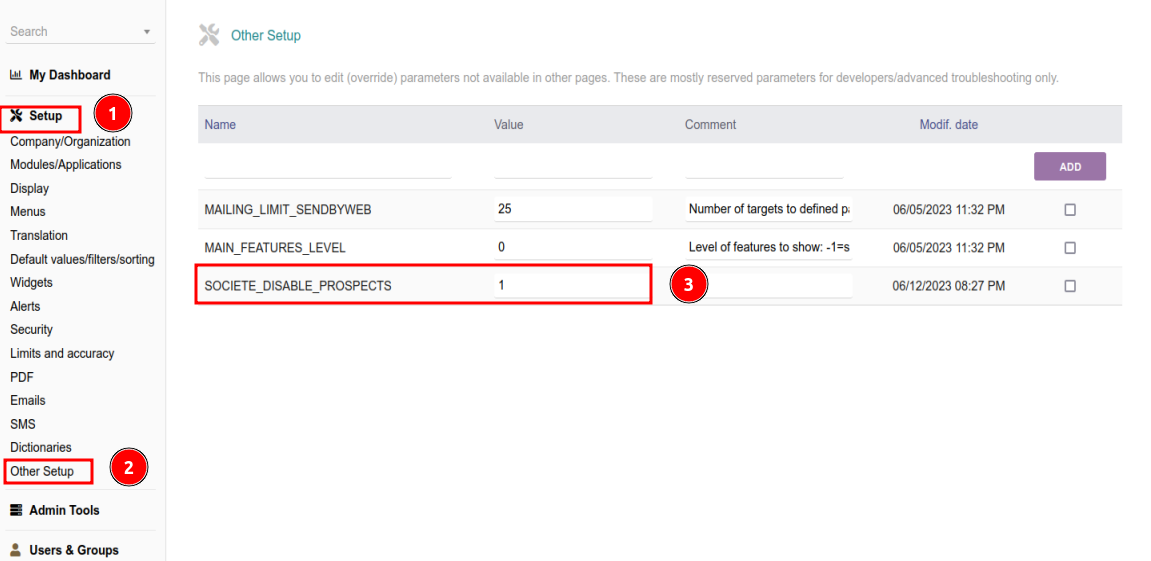Click the Admin Tools server icon
The width and height of the screenshot is (1151, 561).
point(15,510)
